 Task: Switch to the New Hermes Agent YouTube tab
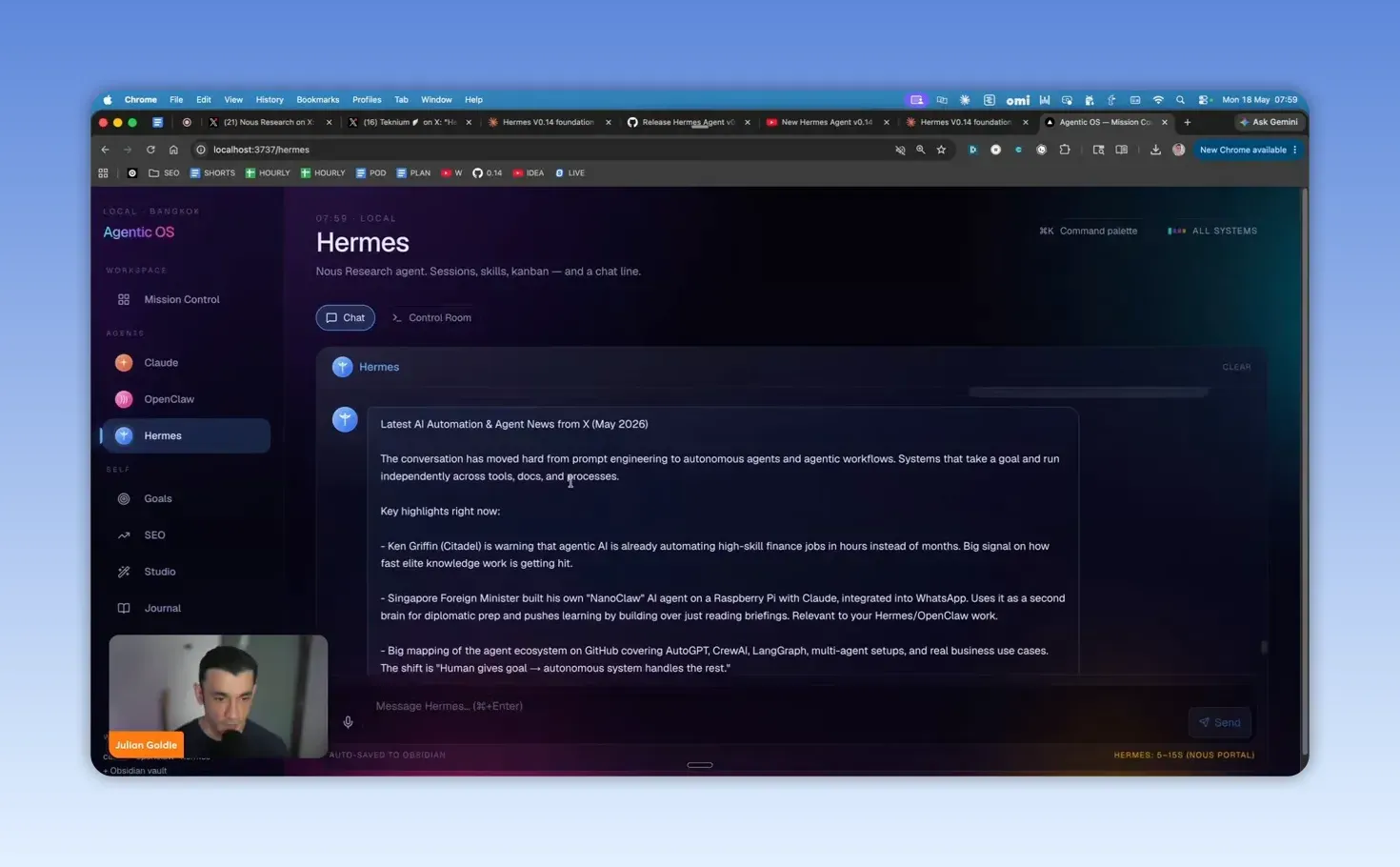pos(827,122)
